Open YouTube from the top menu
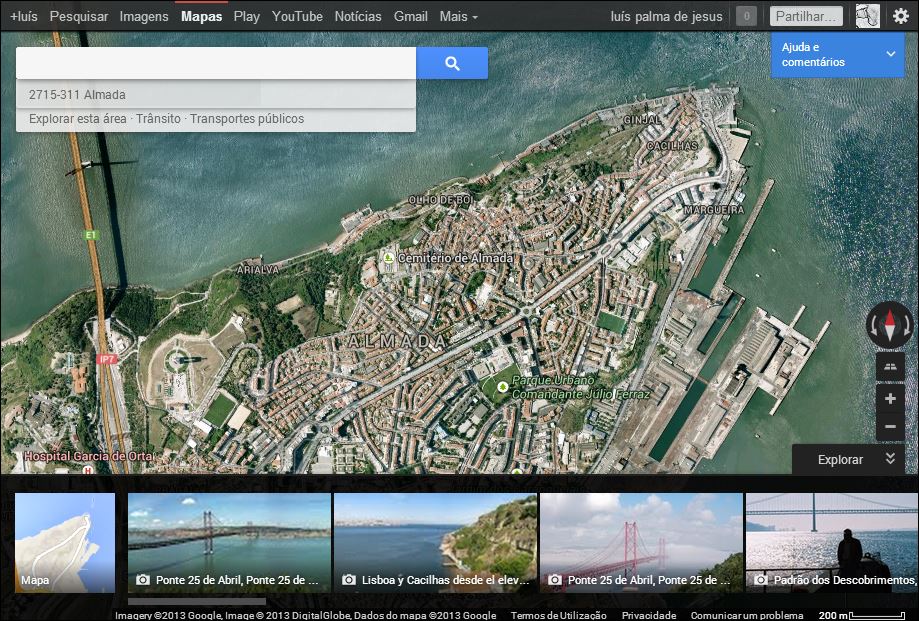Screen dimensions: 919x621 point(296,15)
